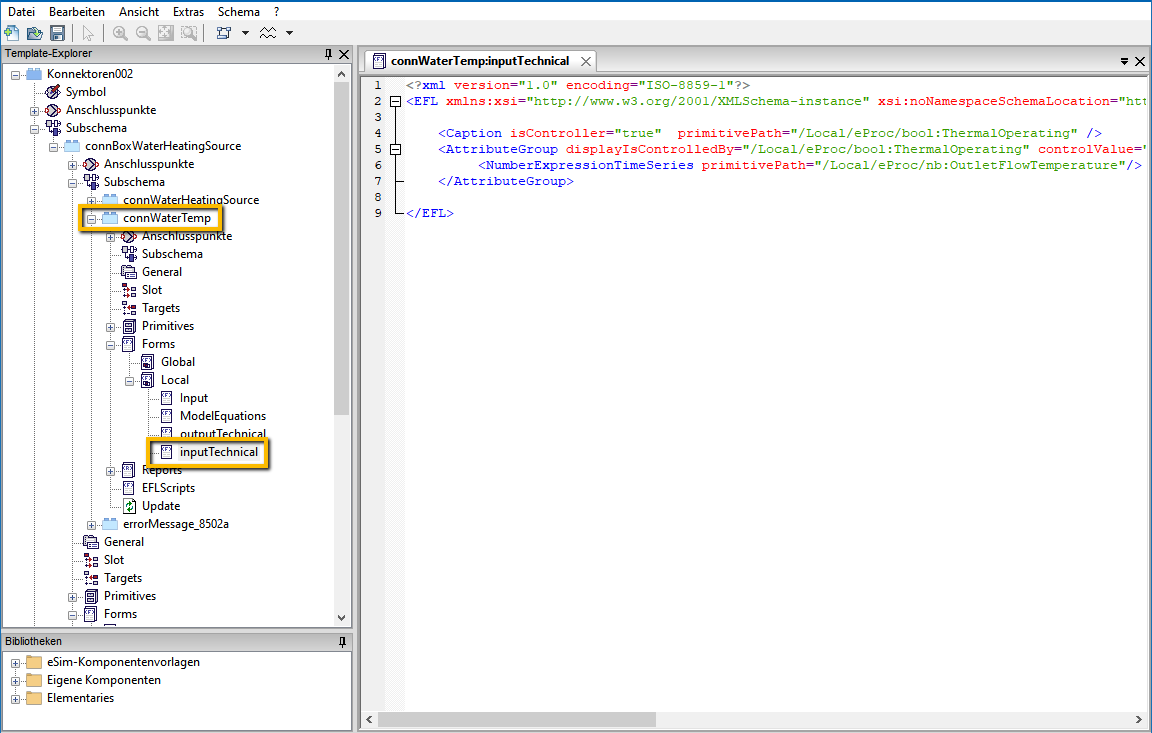Open the outputTechnical form
Image resolution: width=1152 pixels, height=733 pixels.
click(x=223, y=433)
